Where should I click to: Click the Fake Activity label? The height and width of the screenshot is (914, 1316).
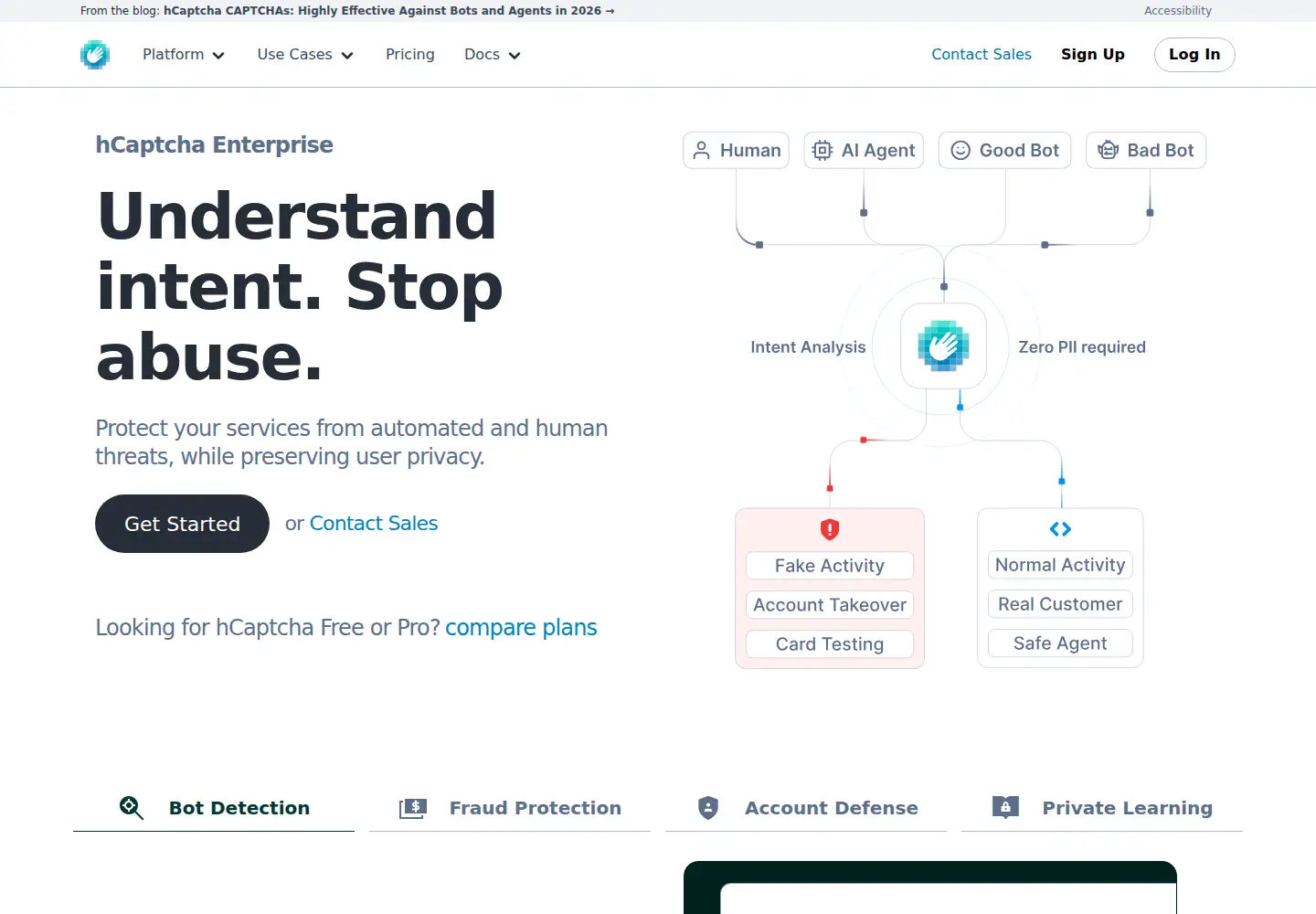830,566
